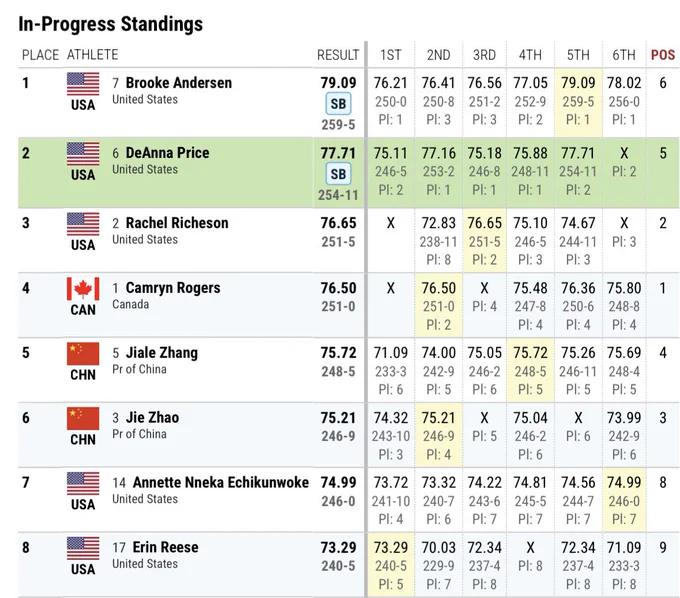Select the PLACE column header

40,55
